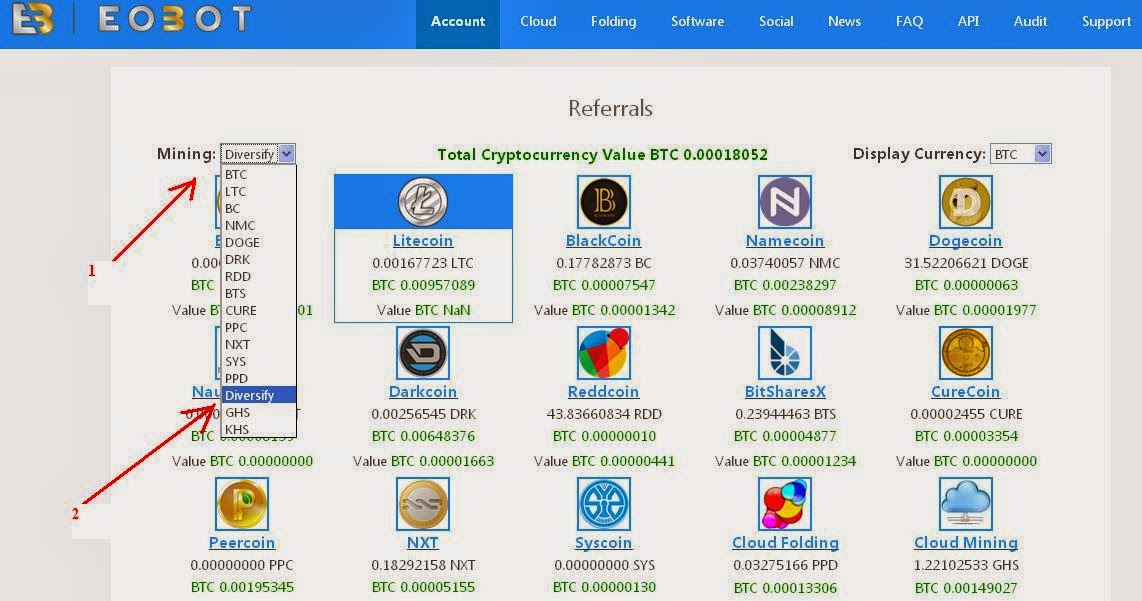Click the Cloud Folding icon
This screenshot has width=1142, height=601.
tap(784, 503)
